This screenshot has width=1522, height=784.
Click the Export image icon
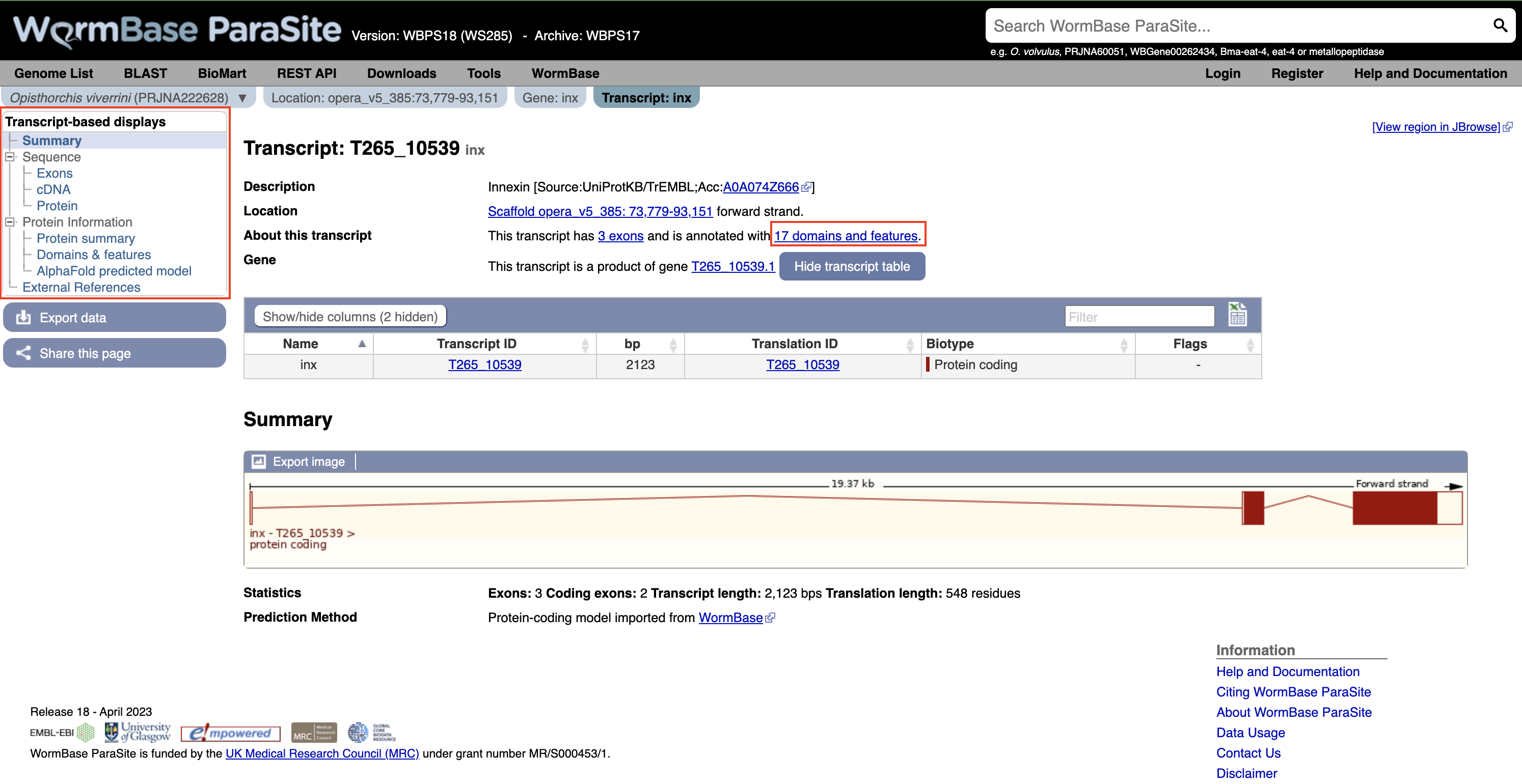point(258,461)
